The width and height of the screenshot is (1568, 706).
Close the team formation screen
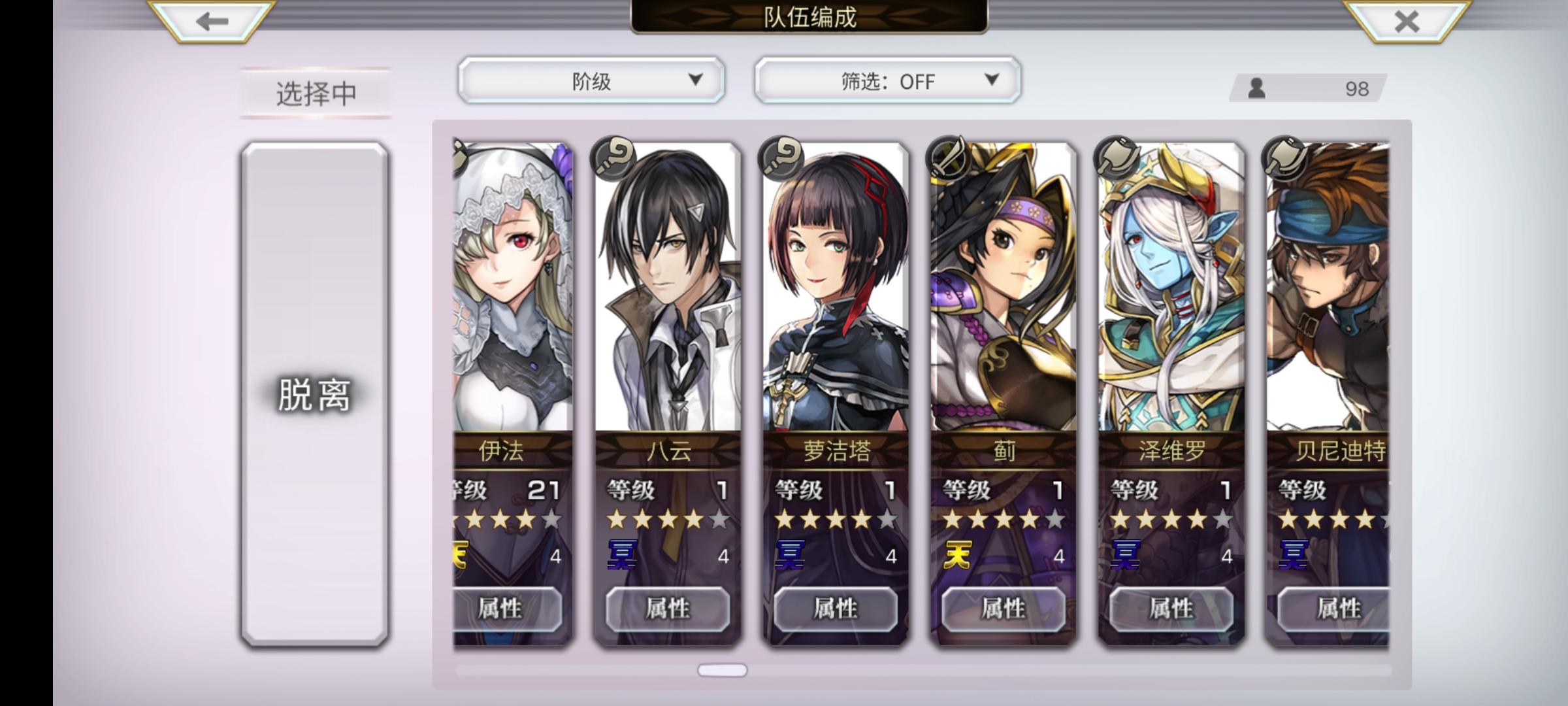point(1406,21)
